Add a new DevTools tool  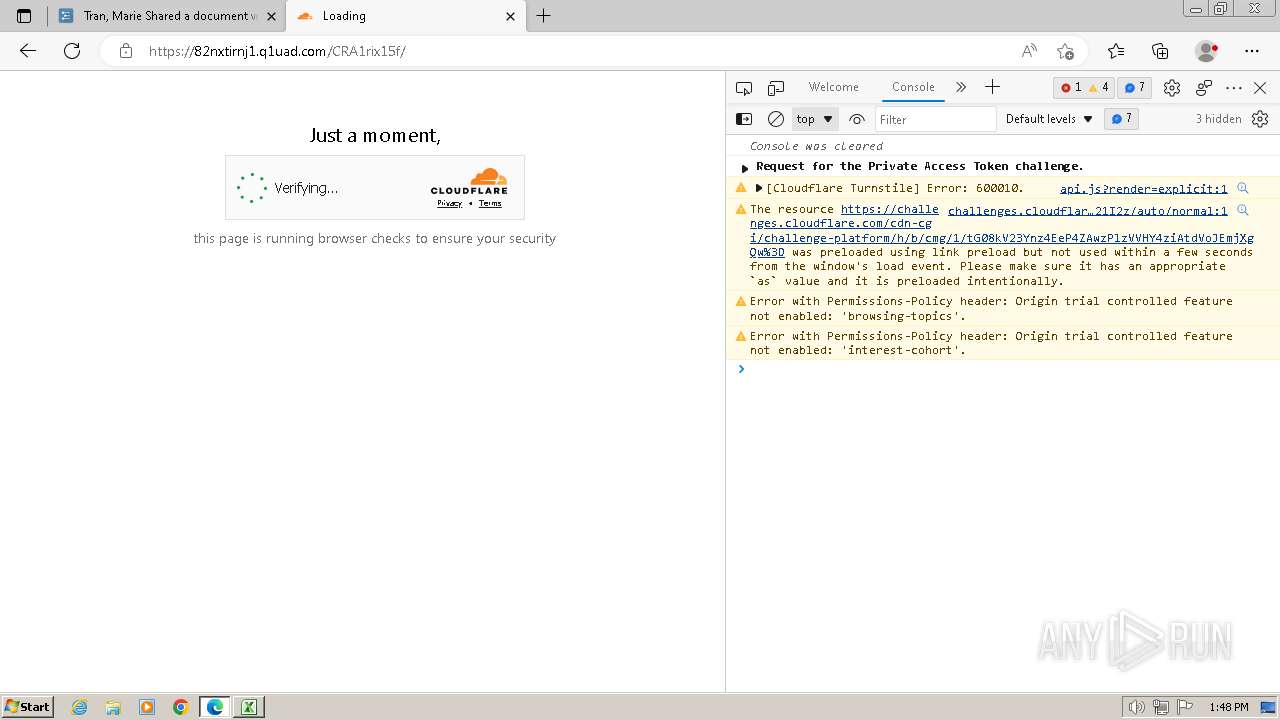coord(992,87)
